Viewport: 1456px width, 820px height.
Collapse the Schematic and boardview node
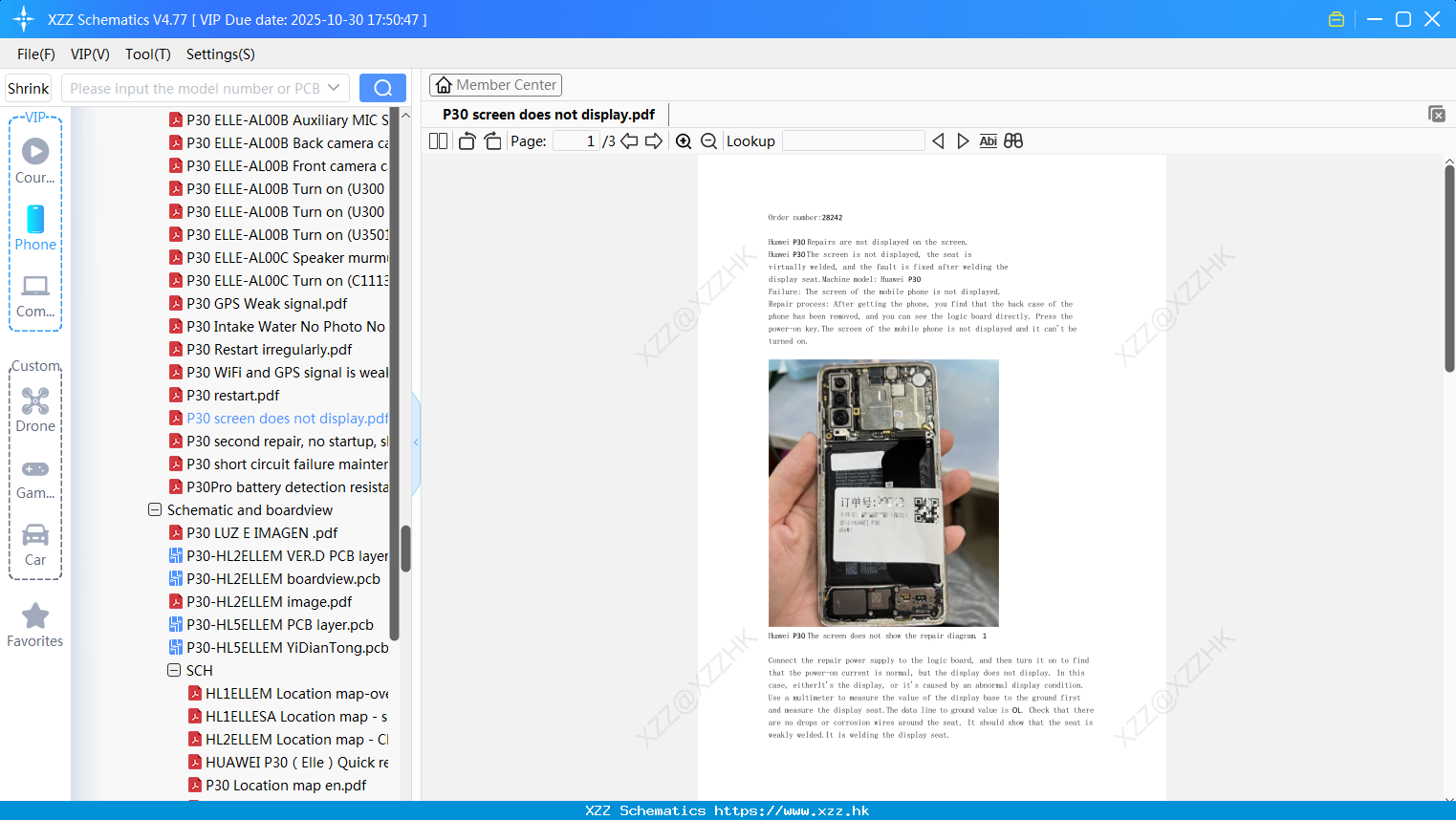pyautogui.click(x=154, y=509)
